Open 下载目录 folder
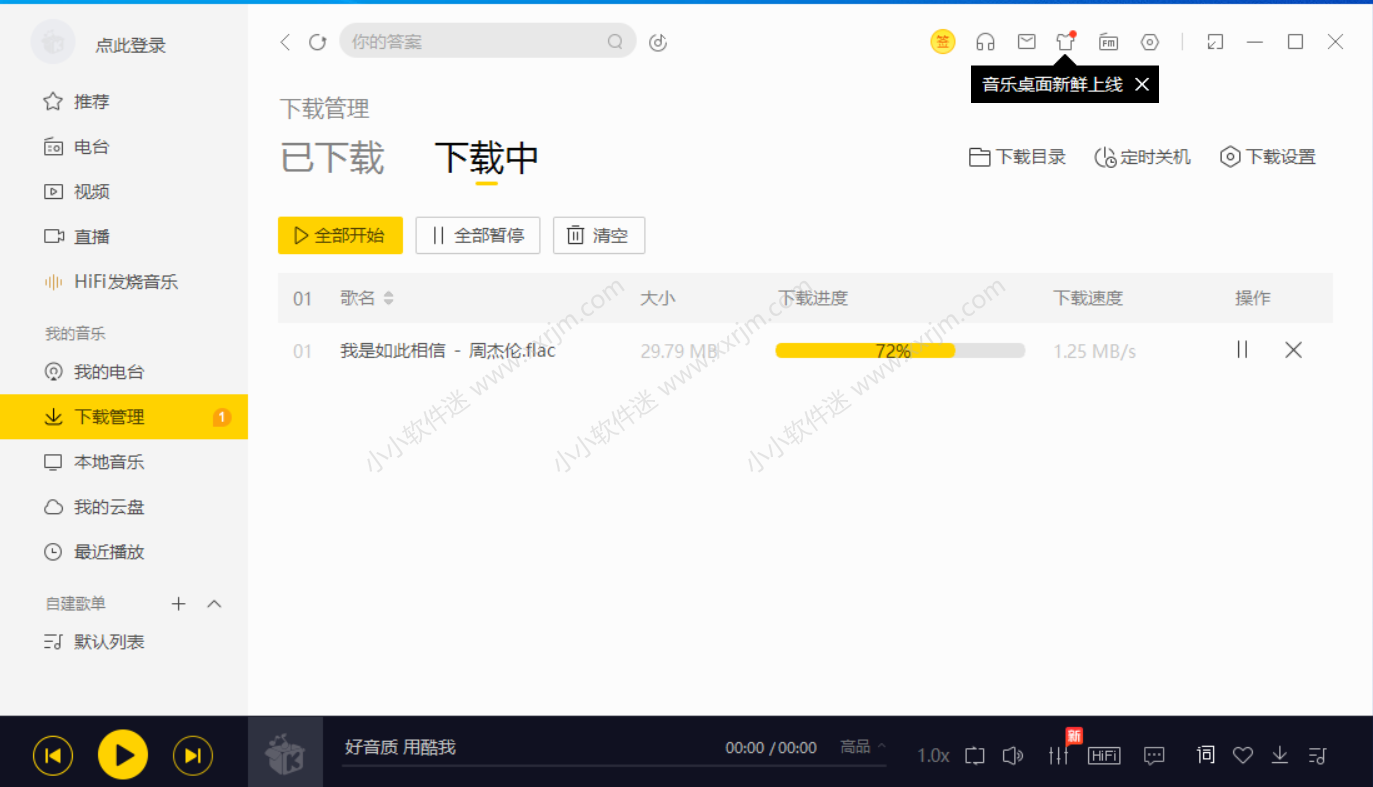This screenshot has height=787, width=1373. (x=1017, y=157)
